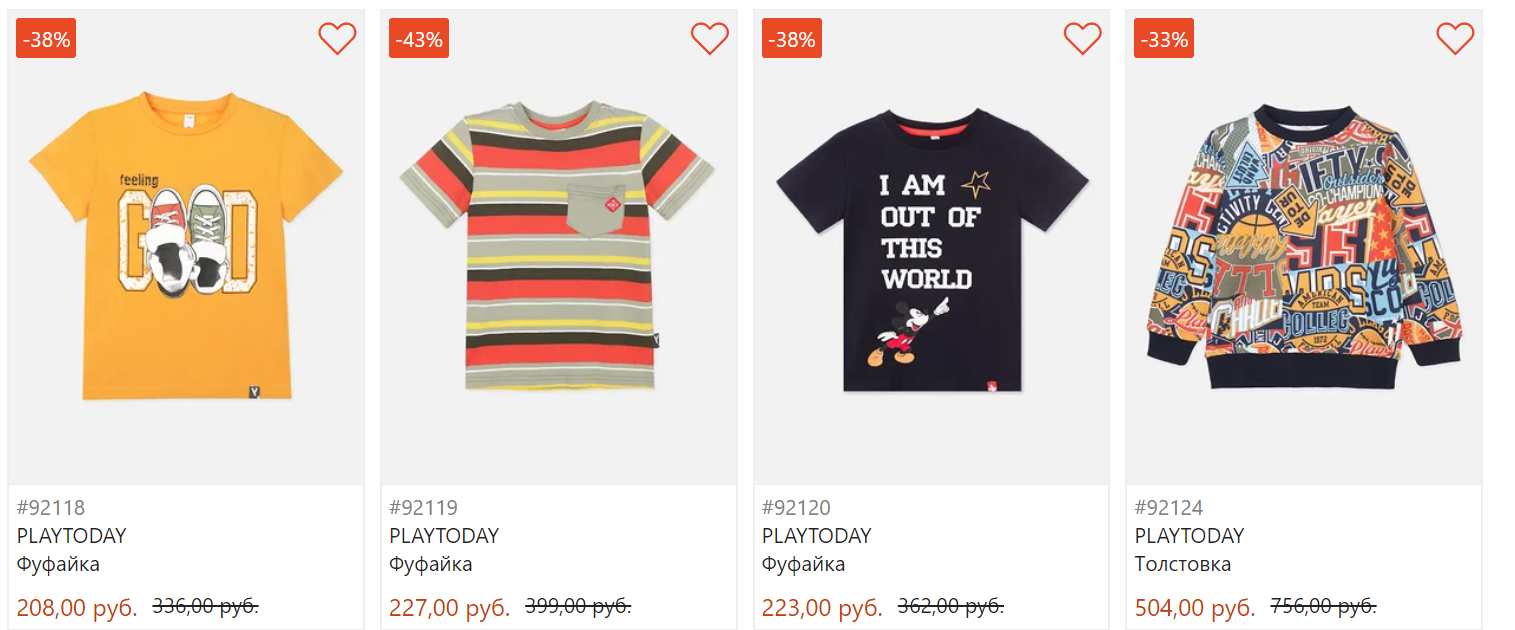Click heart icon on colorful sweatshirt
1515x630 pixels.
pyautogui.click(x=1455, y=38)
